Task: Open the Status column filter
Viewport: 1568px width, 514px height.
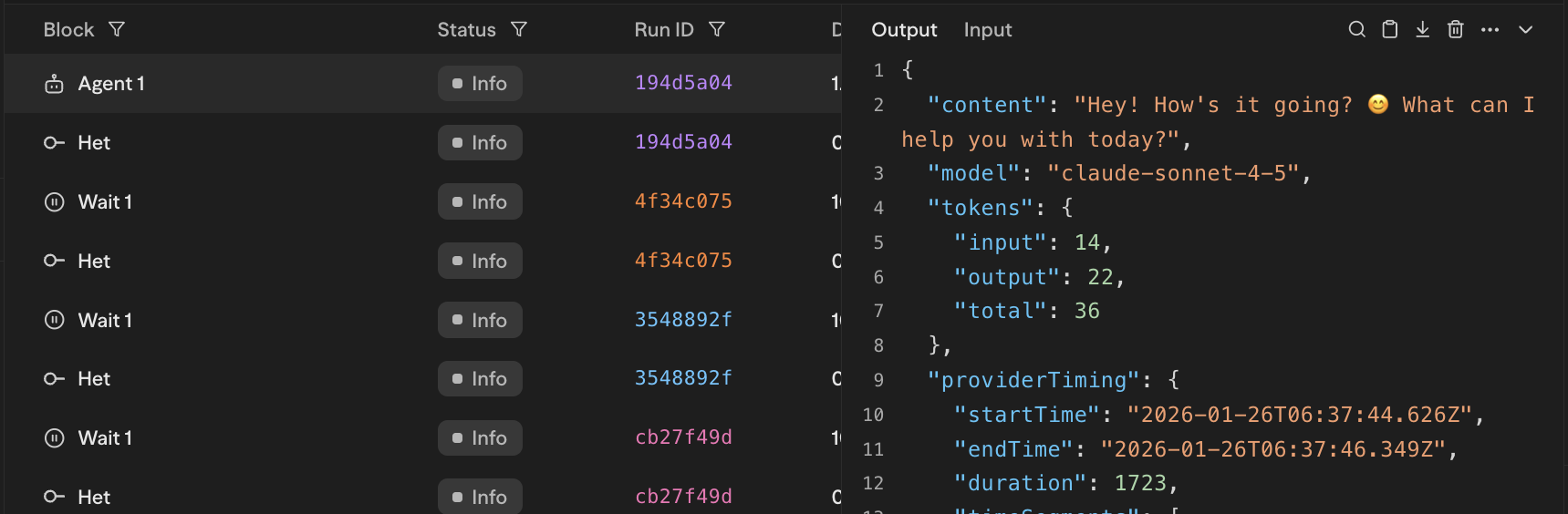Action: point(519,29)
